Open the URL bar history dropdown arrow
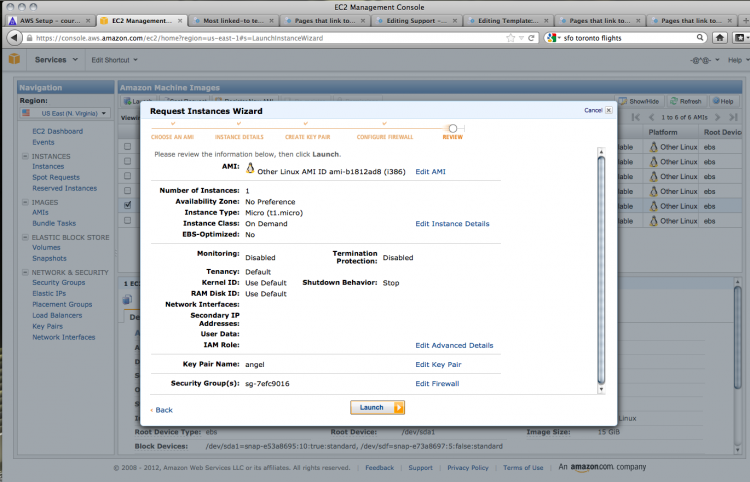750x482 pixels. coord(522,38)
